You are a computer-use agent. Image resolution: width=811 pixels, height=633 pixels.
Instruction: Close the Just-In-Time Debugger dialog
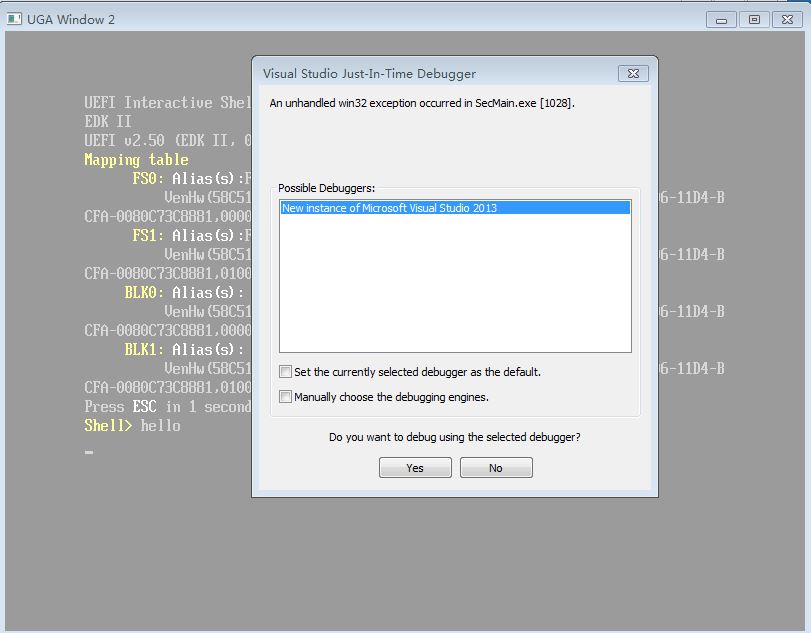[633, 73]
